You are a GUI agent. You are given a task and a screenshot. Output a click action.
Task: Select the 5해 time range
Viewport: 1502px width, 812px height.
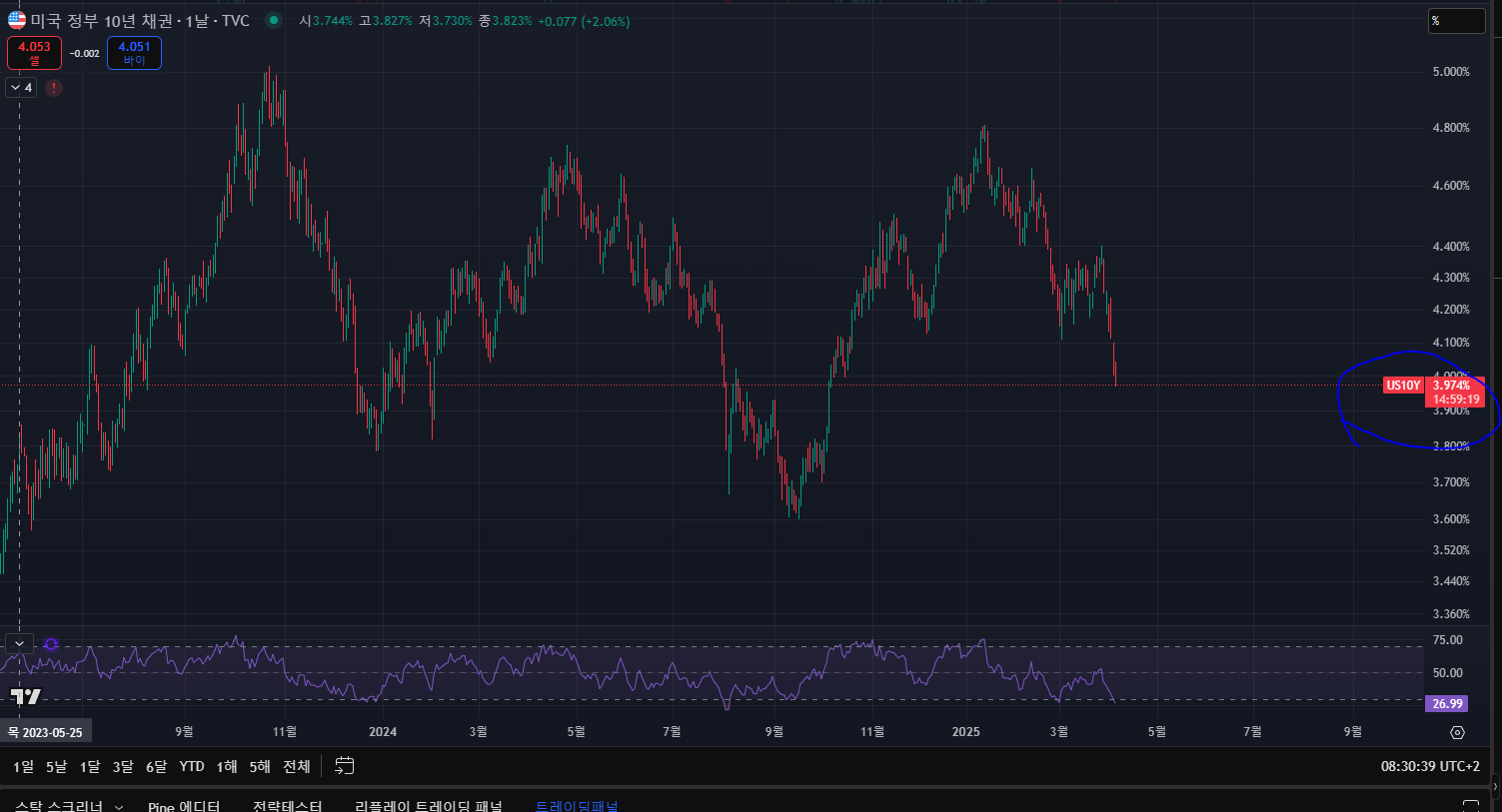tap(260, 766)
